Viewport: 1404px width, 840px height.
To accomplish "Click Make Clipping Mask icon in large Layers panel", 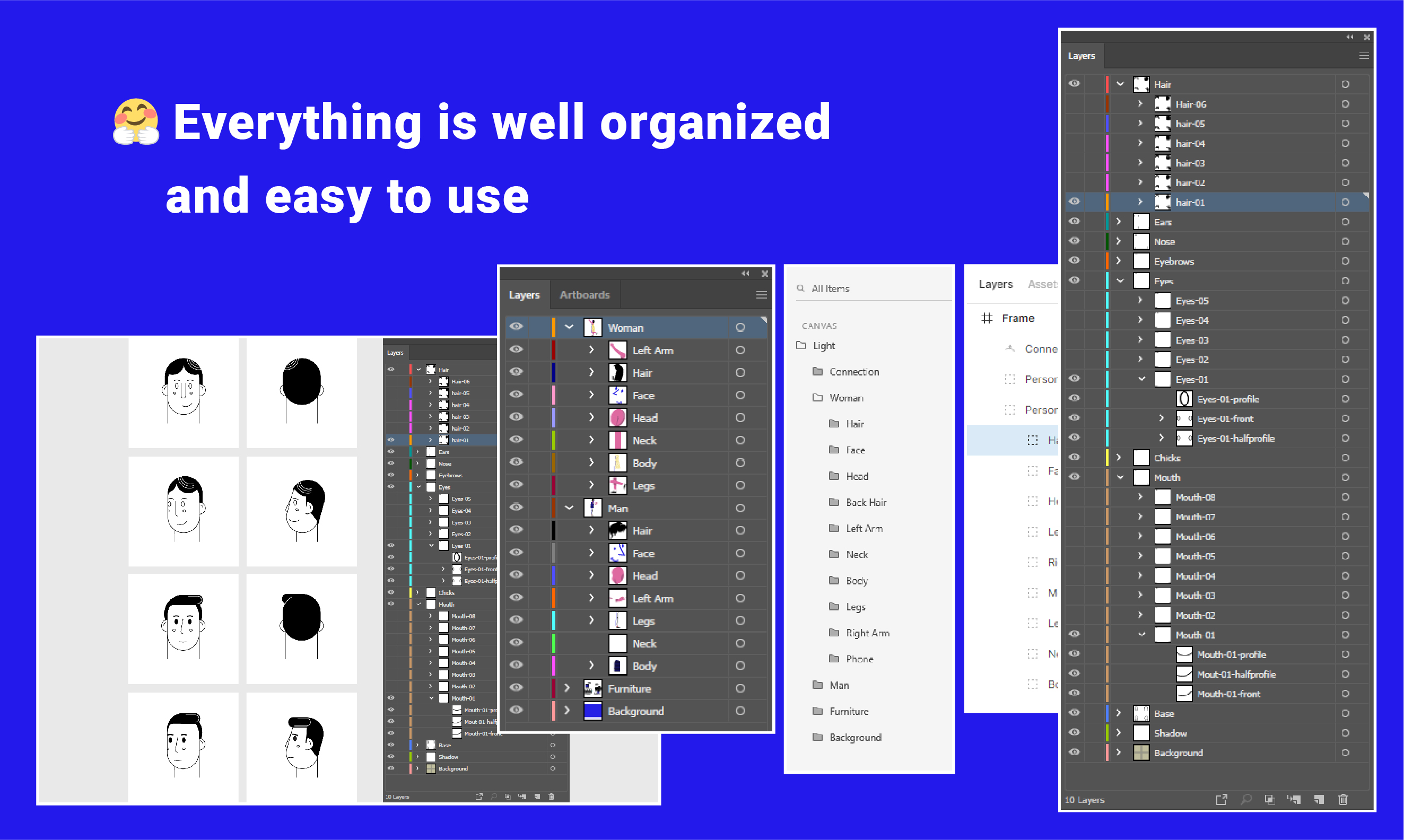I will tap(1270, 799).
